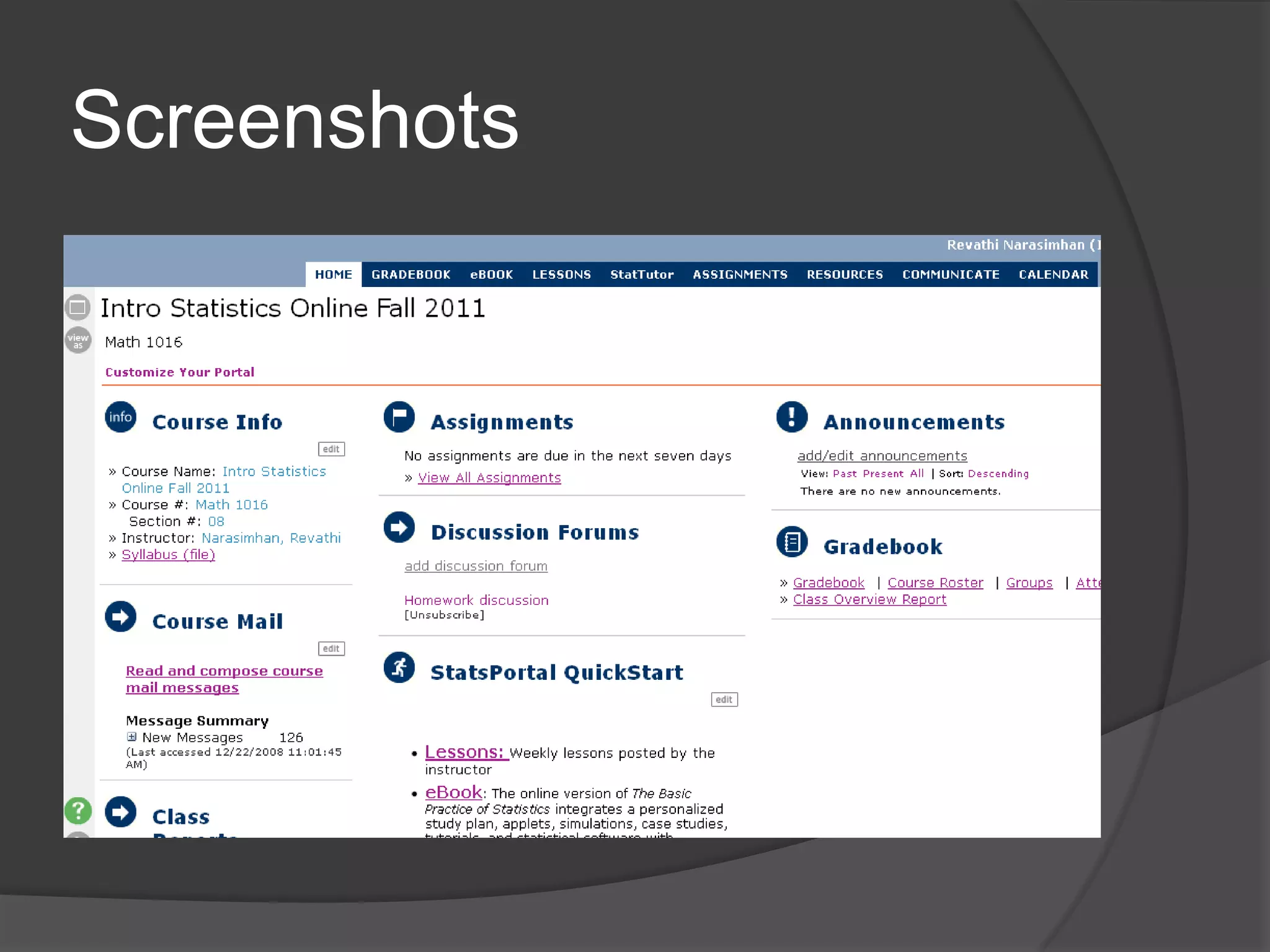The image size is (1270, 952).
Task: Open the Groups link
Action: point(1029,583)
